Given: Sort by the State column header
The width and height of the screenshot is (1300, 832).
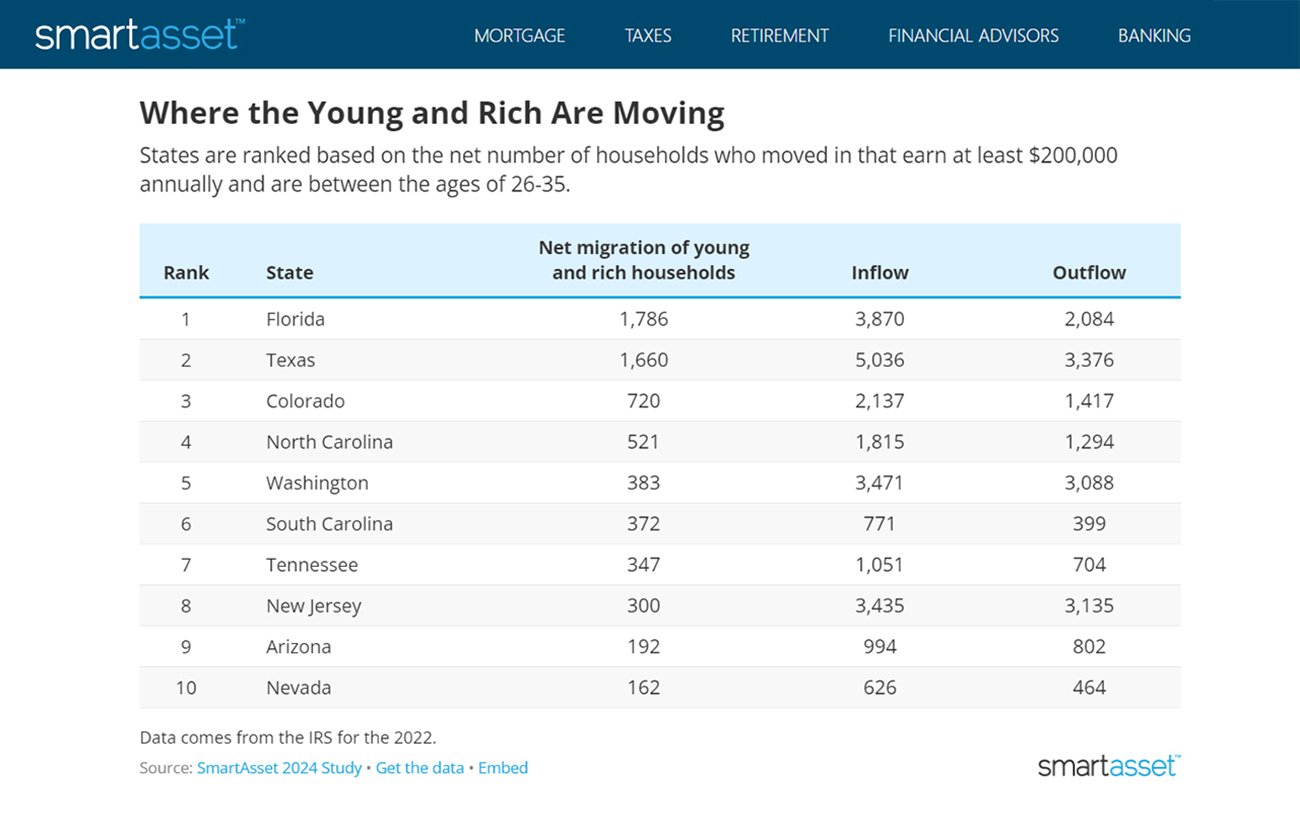Looking at the screenshot, I should coord(289,272).
